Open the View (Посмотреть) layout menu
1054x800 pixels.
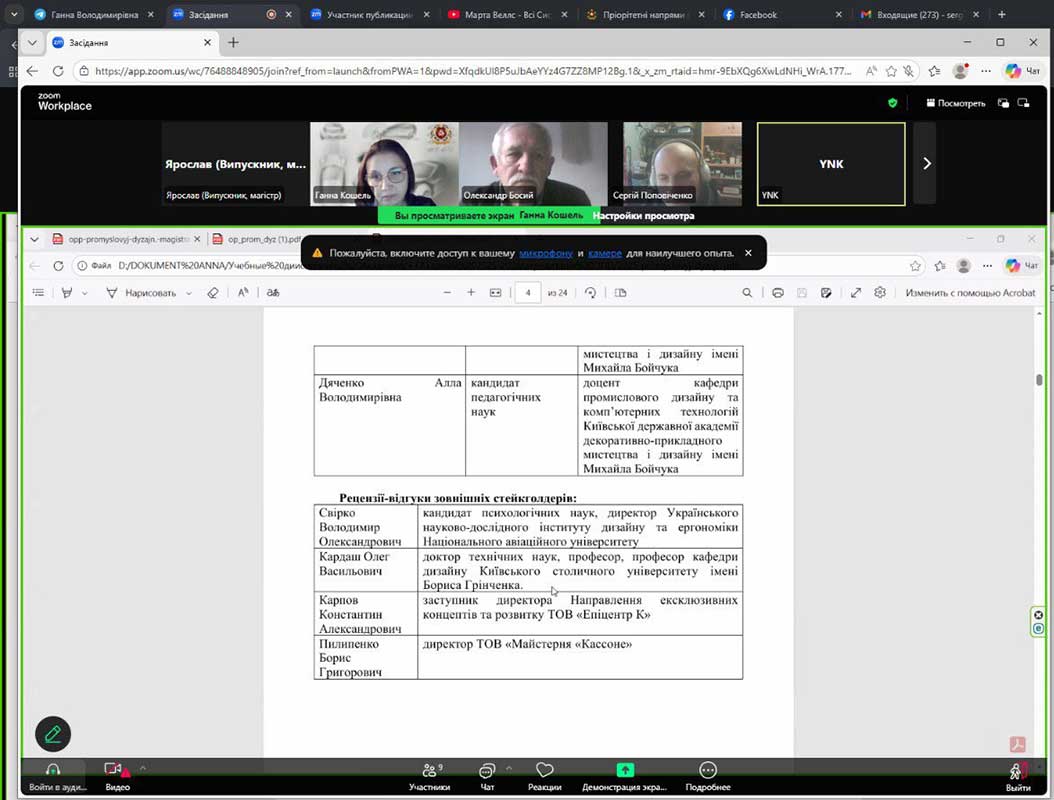point(955,103)
